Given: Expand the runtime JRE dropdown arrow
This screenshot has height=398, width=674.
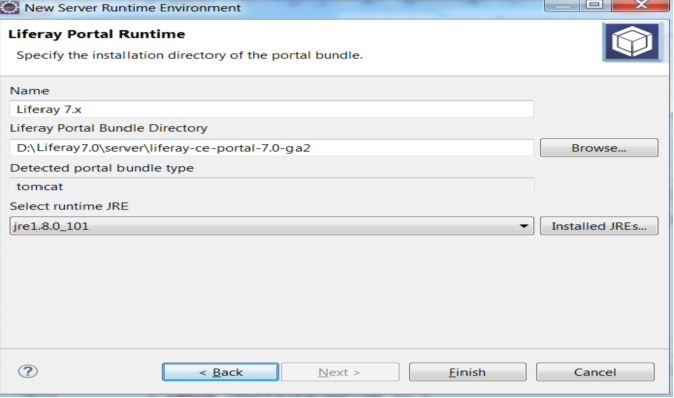Looking at the screenshot, I should (x=524, y=226).
